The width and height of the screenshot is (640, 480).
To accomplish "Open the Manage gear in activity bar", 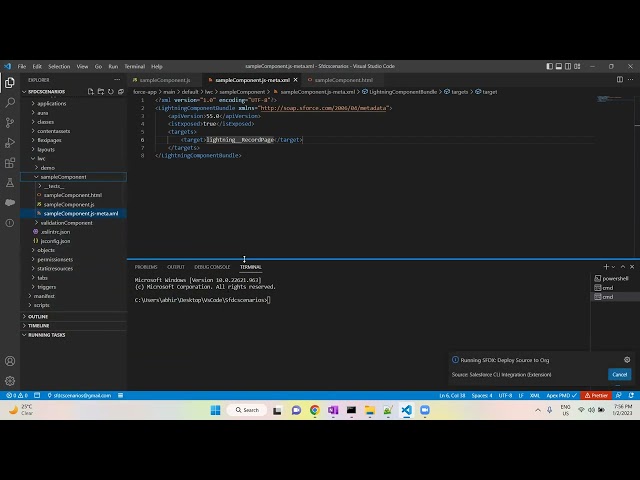I will tap(10, 381).
